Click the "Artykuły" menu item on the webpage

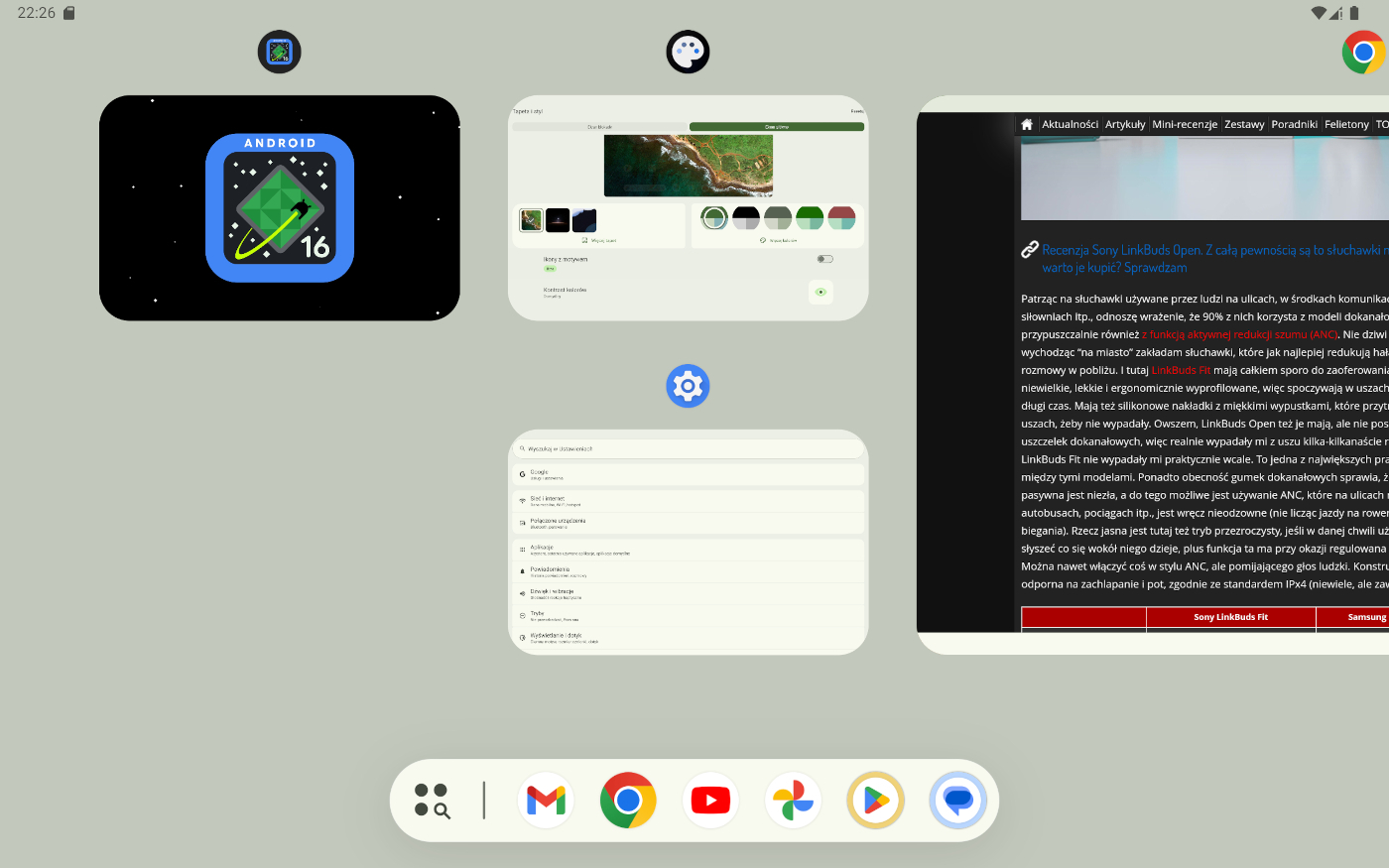pos(1125,124)
